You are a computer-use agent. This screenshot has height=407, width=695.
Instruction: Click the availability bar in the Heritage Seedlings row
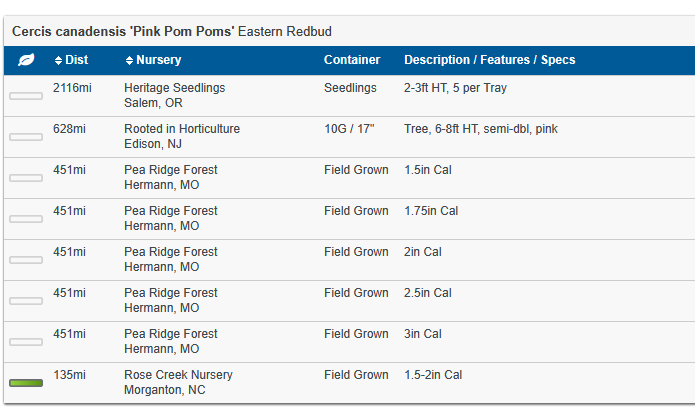click(26, 96)
